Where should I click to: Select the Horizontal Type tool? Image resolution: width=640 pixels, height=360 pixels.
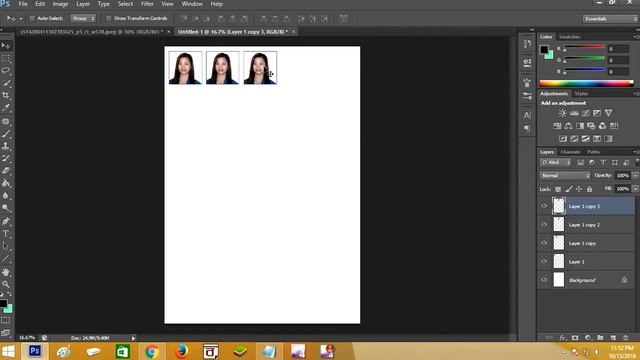point(6,233)
